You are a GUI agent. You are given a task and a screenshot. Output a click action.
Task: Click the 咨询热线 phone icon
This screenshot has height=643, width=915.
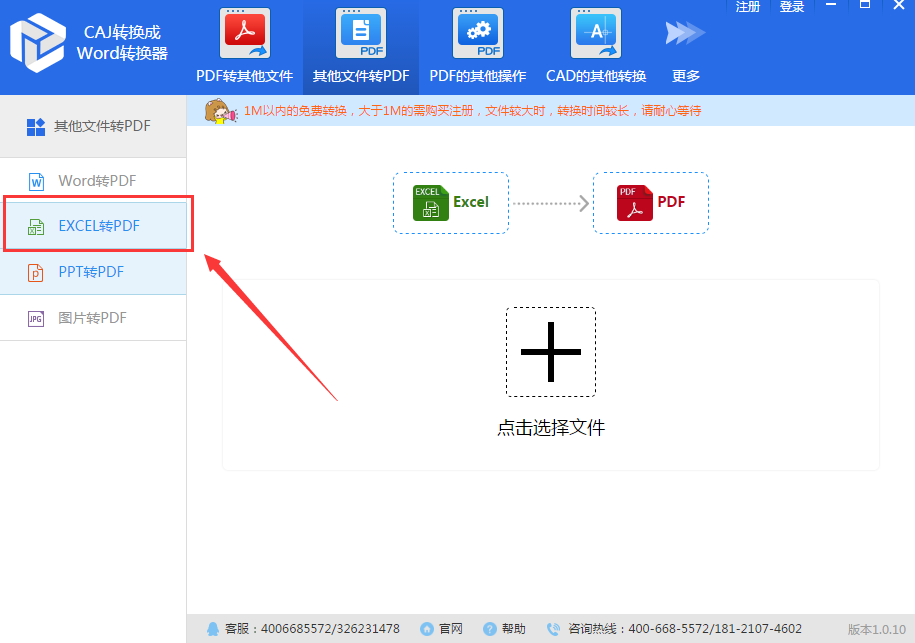[553, 629]
